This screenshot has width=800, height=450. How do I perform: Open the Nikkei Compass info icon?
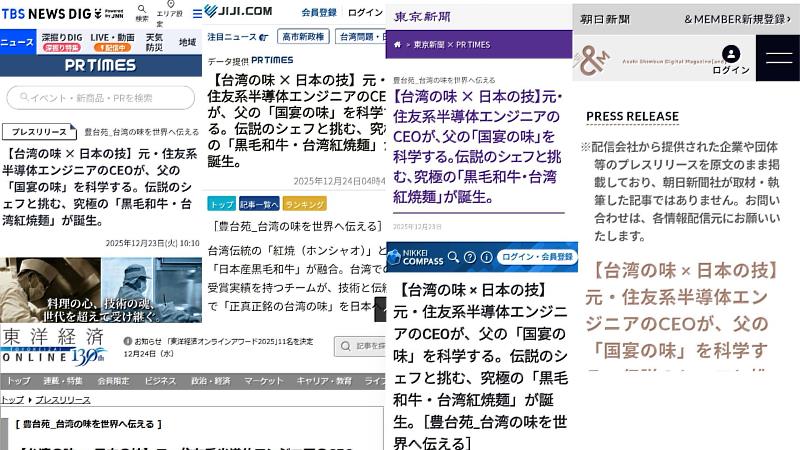click(487, 257)
